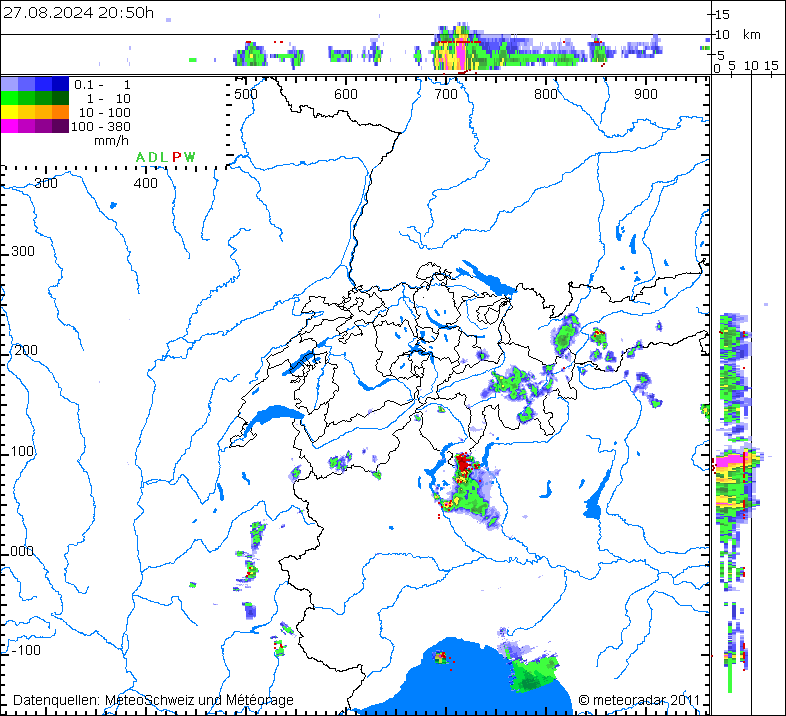This screenshot has height=716, width=786.
Task: Click the legend label '0.1 - 1'
Action: [102, 84]
